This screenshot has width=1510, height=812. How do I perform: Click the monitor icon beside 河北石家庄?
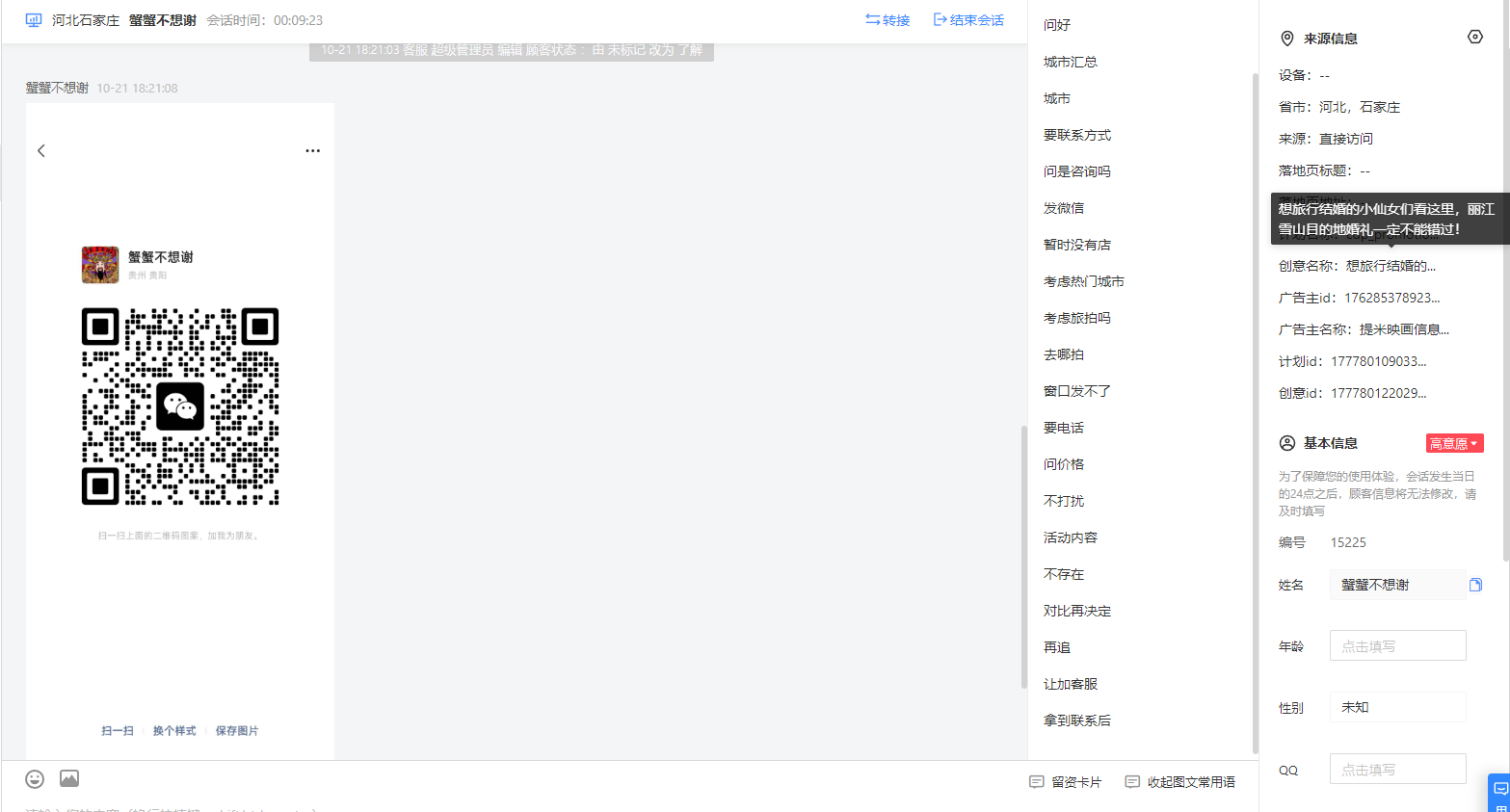point(34,20)
